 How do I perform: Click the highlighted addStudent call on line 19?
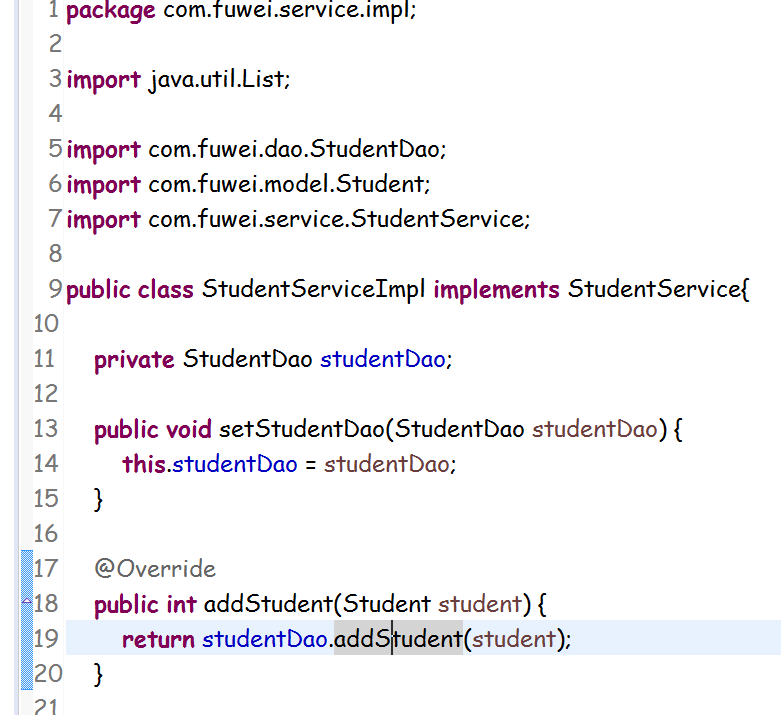pyautogui.click(x=398, y=639)
